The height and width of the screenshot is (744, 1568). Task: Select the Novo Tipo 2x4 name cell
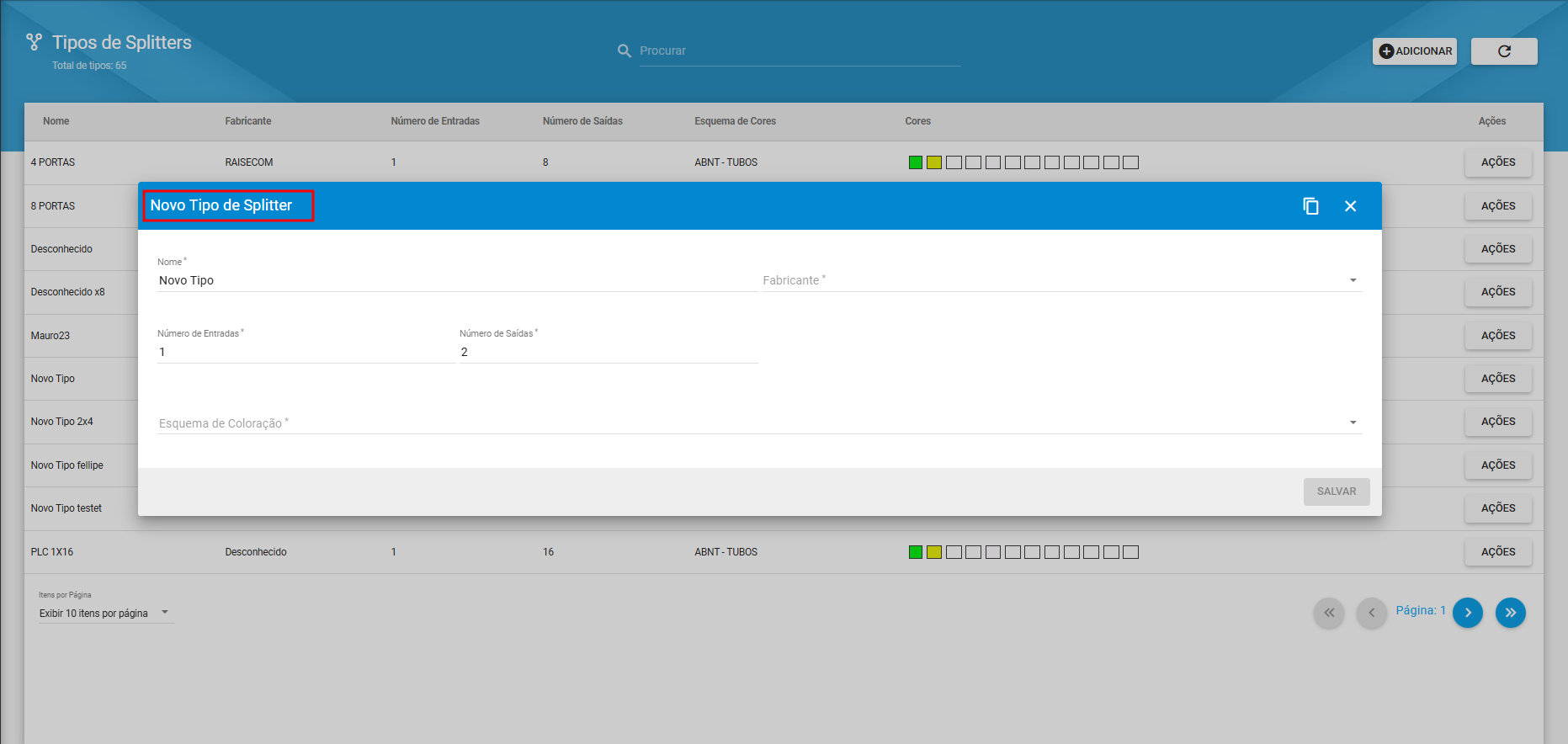coord(62,422)
